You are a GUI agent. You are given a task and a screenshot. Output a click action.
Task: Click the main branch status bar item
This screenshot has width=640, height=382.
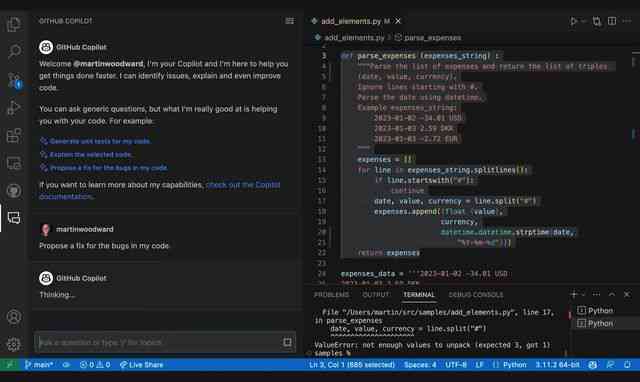(x=39, y=364)
